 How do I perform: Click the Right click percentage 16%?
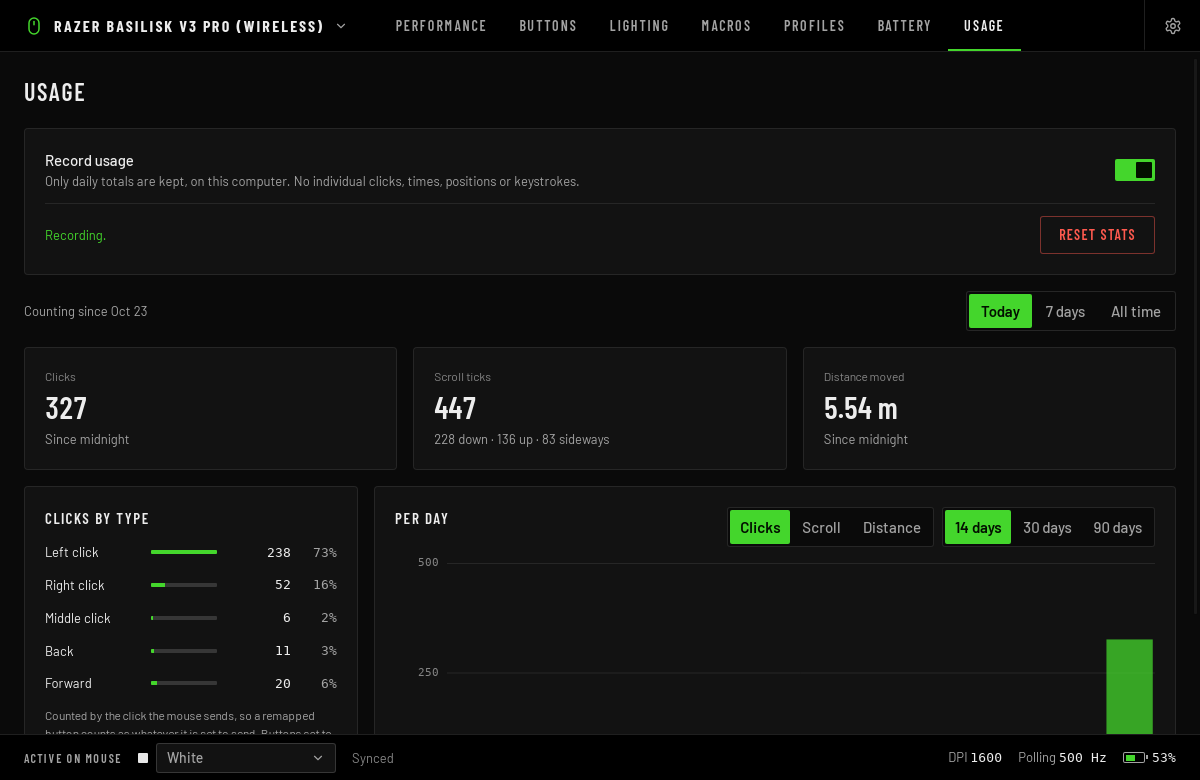(x=325, y=585)
